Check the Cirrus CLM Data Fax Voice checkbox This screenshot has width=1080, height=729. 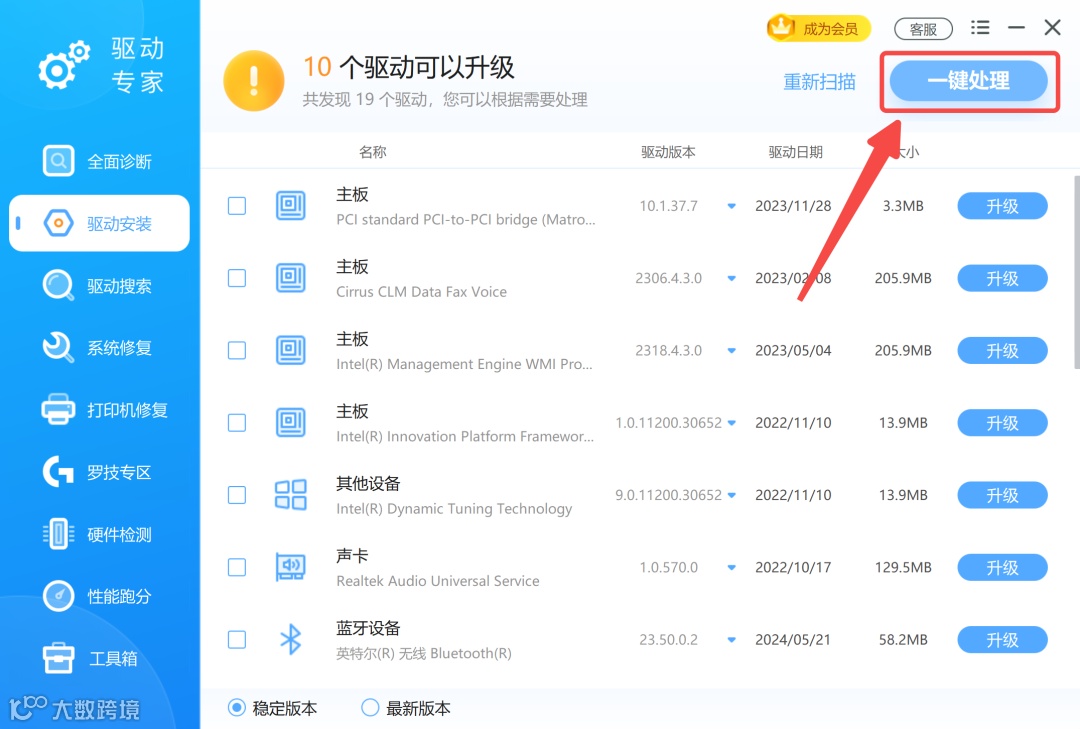coord(237,278)
